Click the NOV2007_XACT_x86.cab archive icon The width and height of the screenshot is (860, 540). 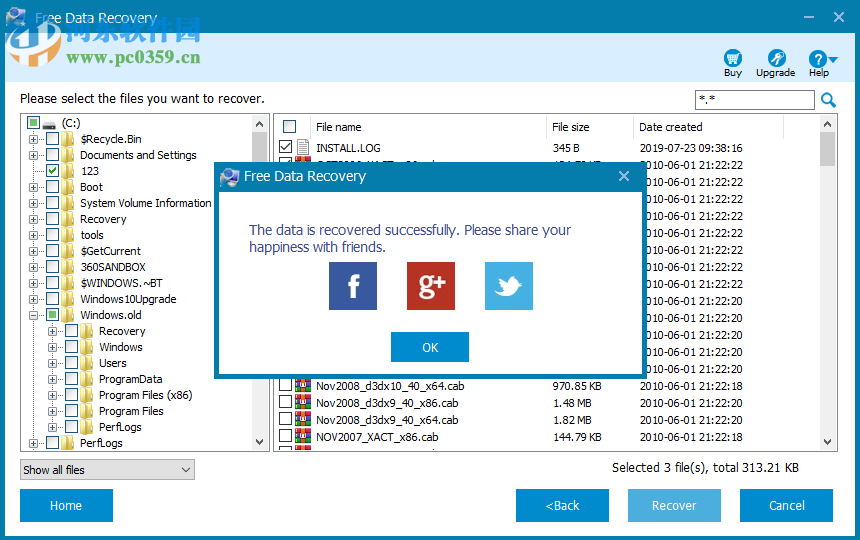(303, 436)
